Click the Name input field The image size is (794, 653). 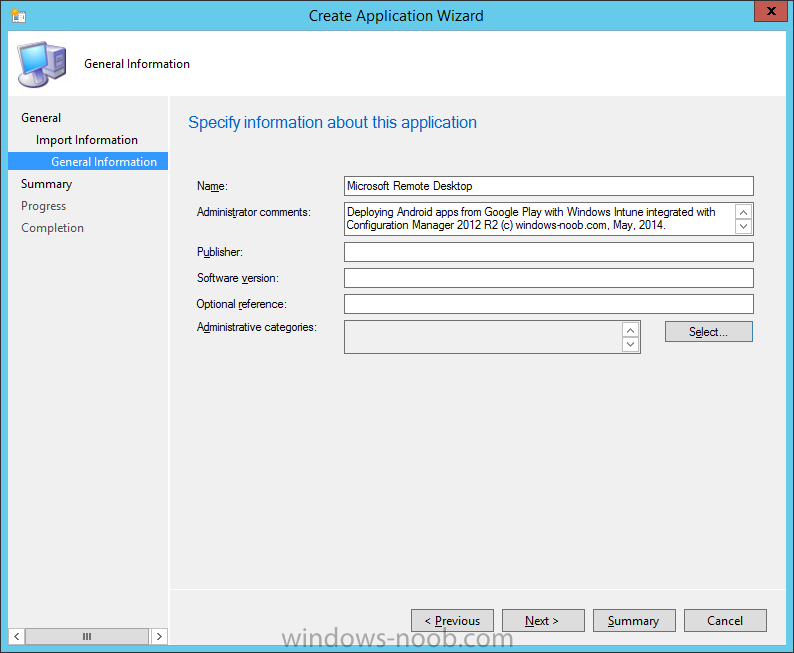pyautogui.click(x=548, y=186)
